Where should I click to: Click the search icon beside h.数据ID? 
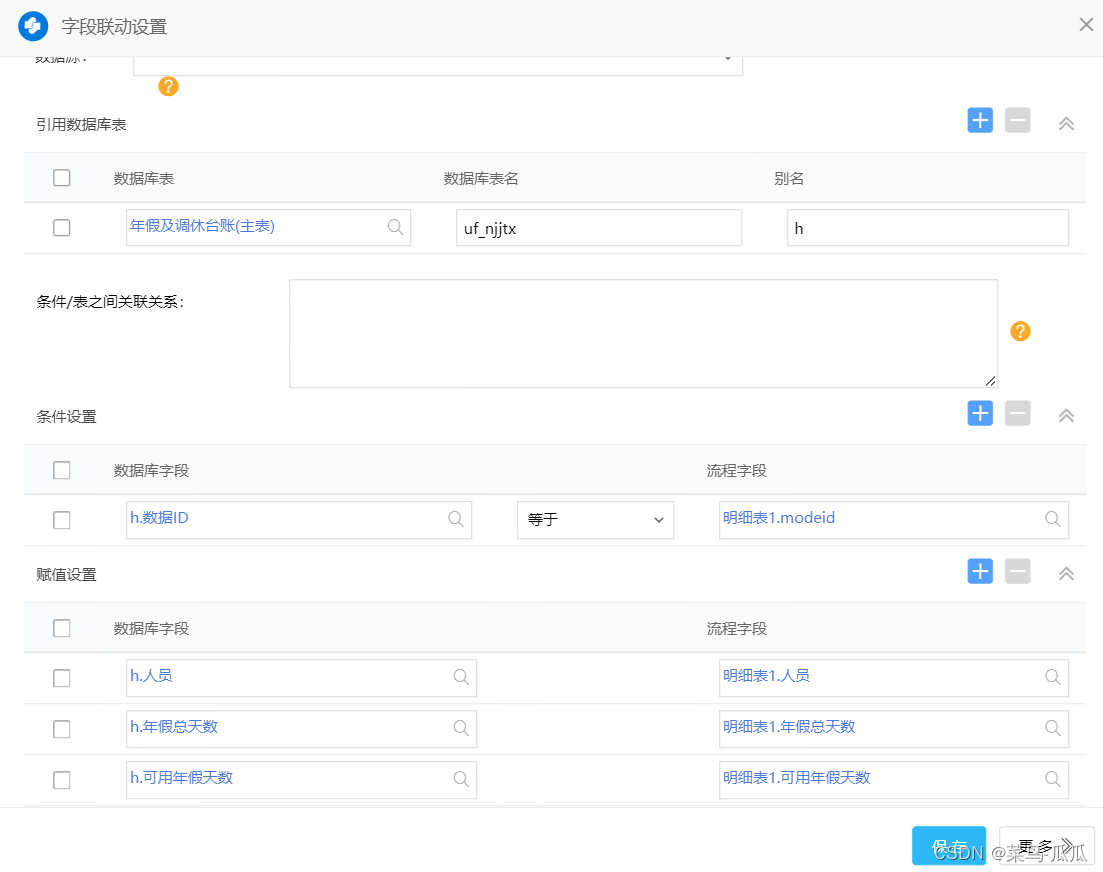pos(456,519)
